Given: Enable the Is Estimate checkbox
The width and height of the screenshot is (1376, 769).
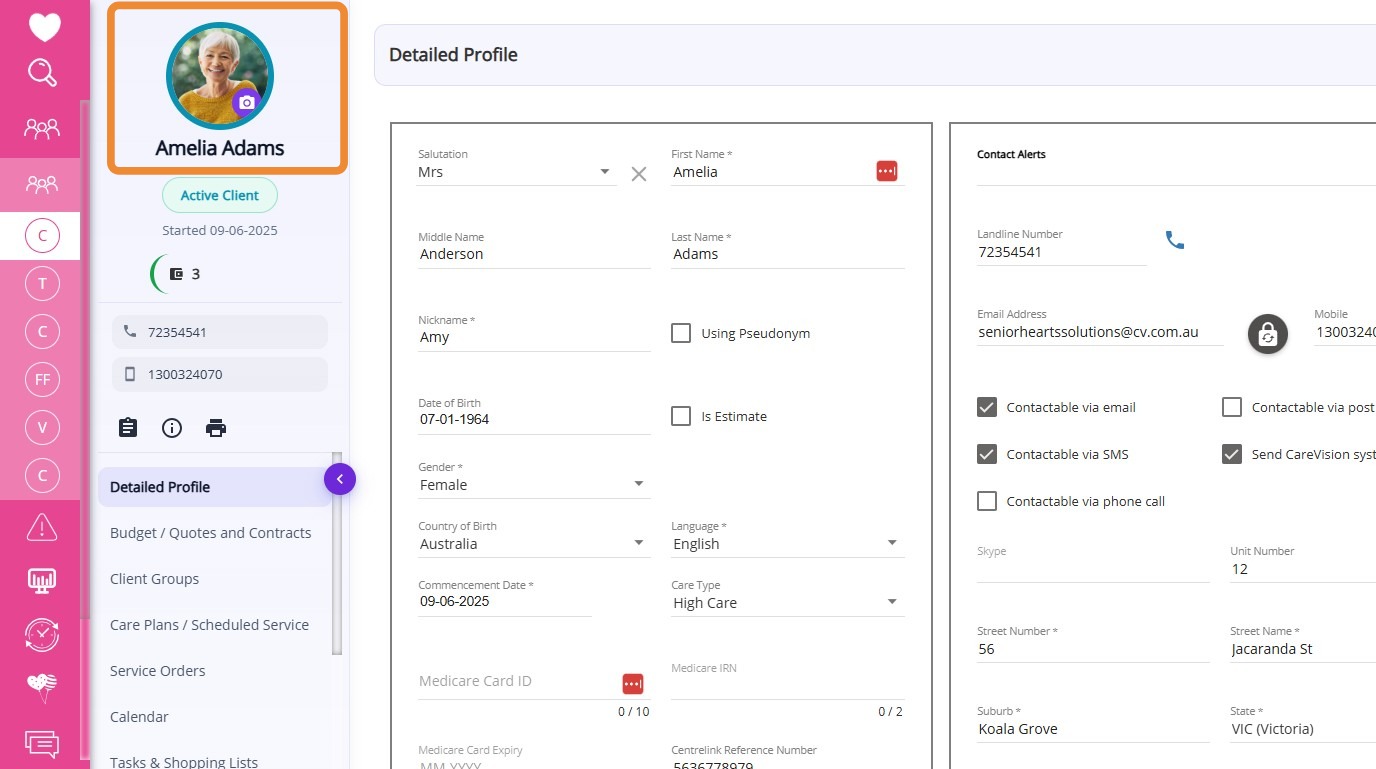Looking at the screenshot, I should tap(681, 416).
